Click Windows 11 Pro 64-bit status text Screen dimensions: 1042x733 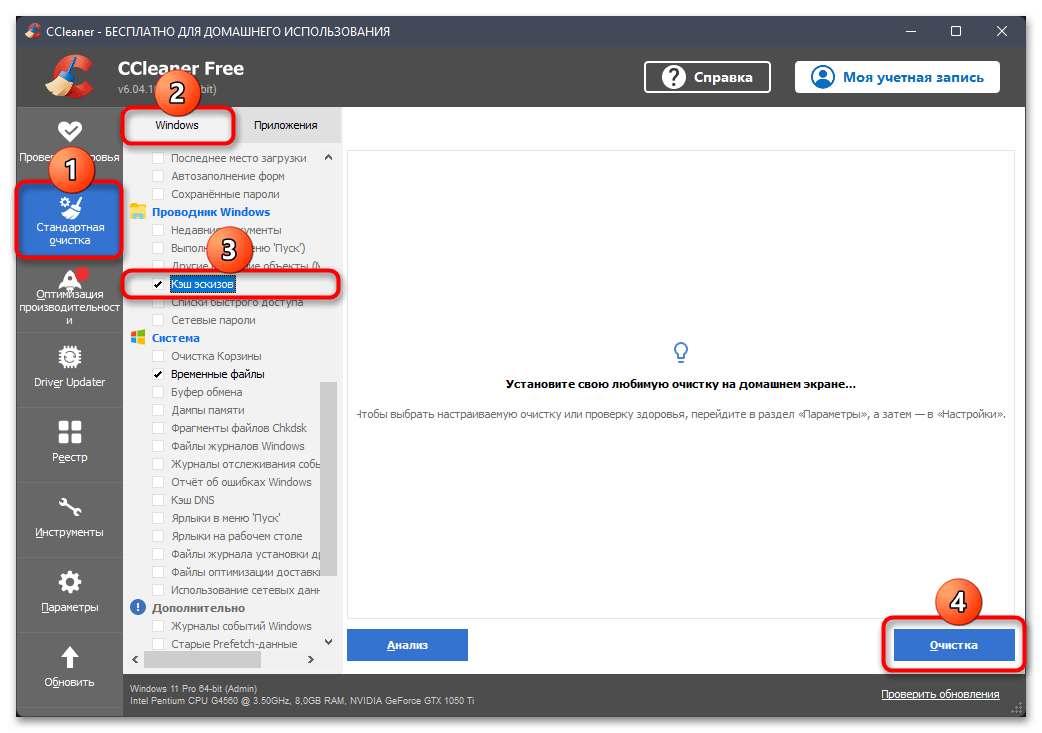point(193,688)
